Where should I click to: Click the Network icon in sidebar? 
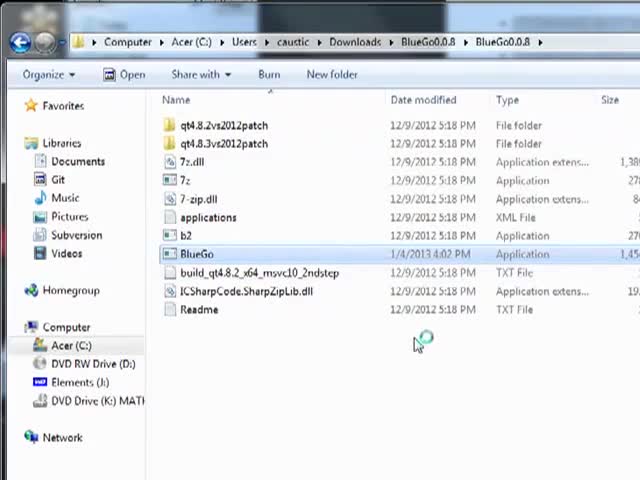coord(31,437)
